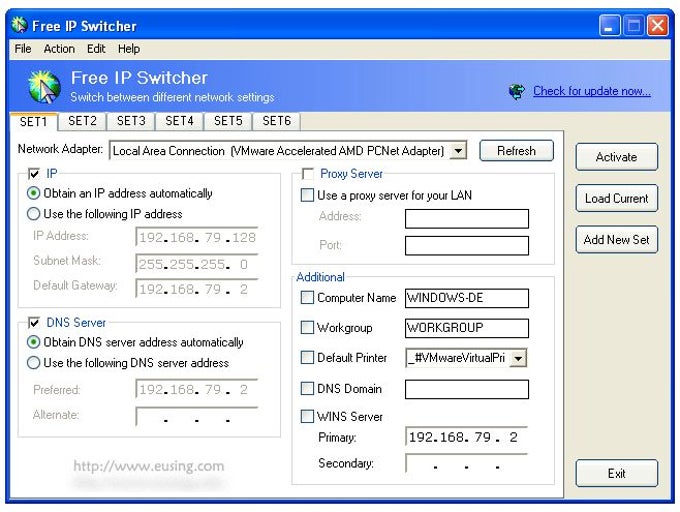
Task: Enable the Default Printer checkbox
Action: tap(307, 358)
